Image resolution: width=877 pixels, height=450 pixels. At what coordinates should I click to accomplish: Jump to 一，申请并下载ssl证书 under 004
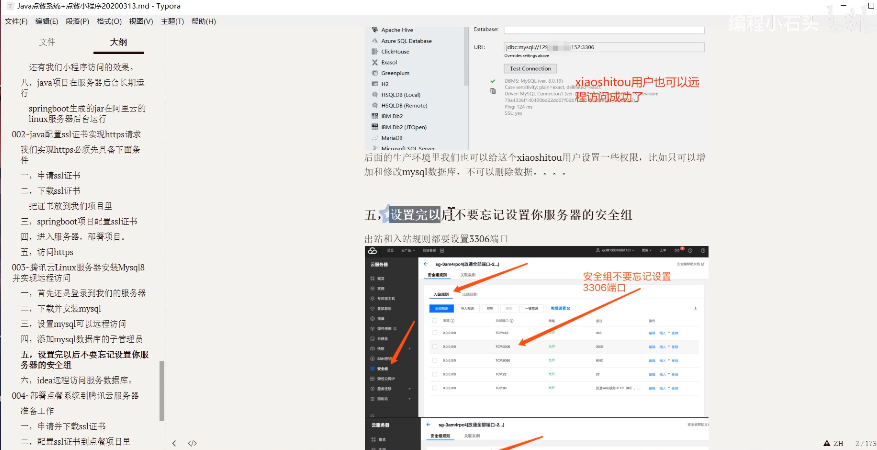(x=63, y=426)
